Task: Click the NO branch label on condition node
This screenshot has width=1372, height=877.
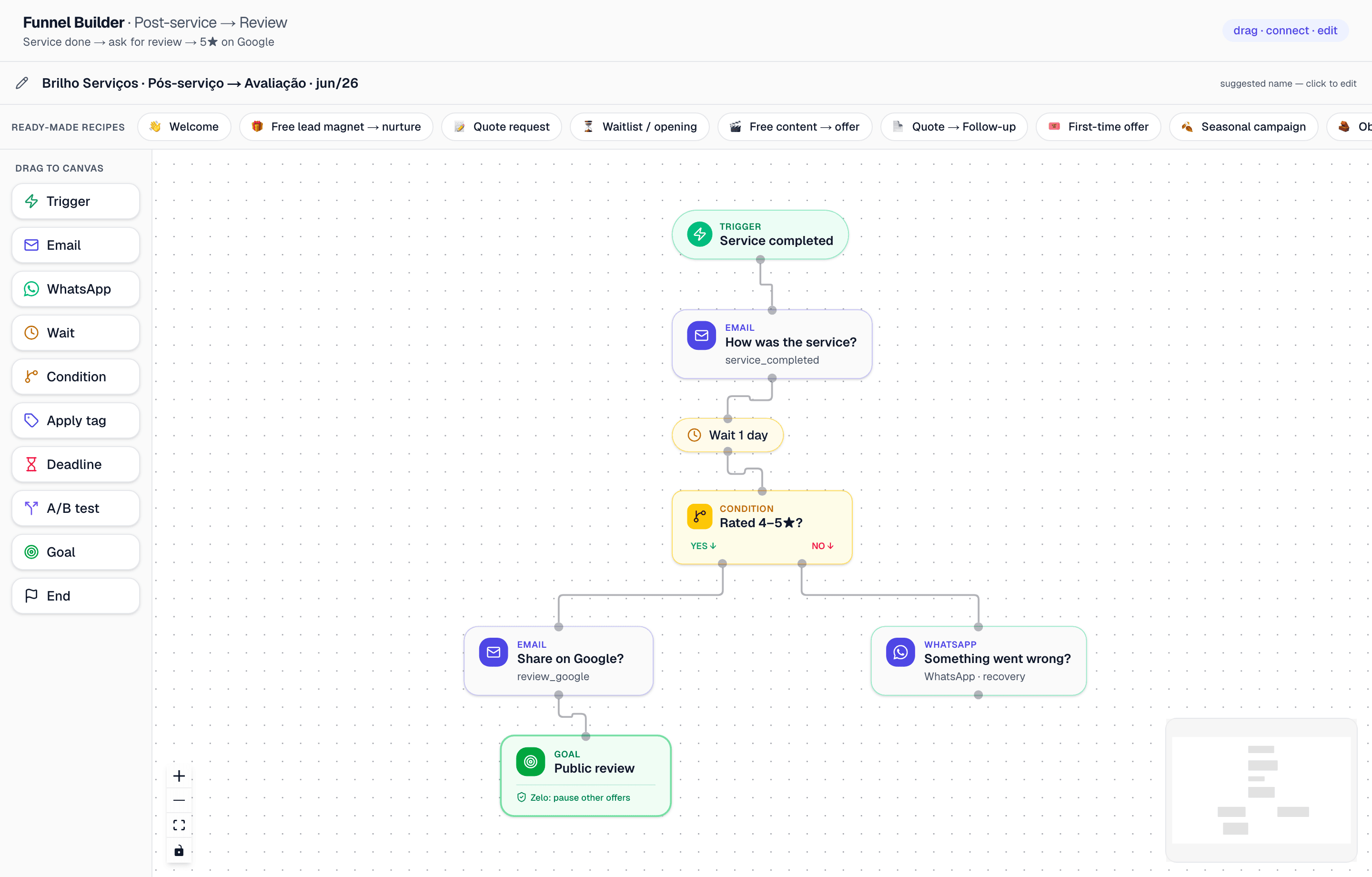Action: point(822,546)
